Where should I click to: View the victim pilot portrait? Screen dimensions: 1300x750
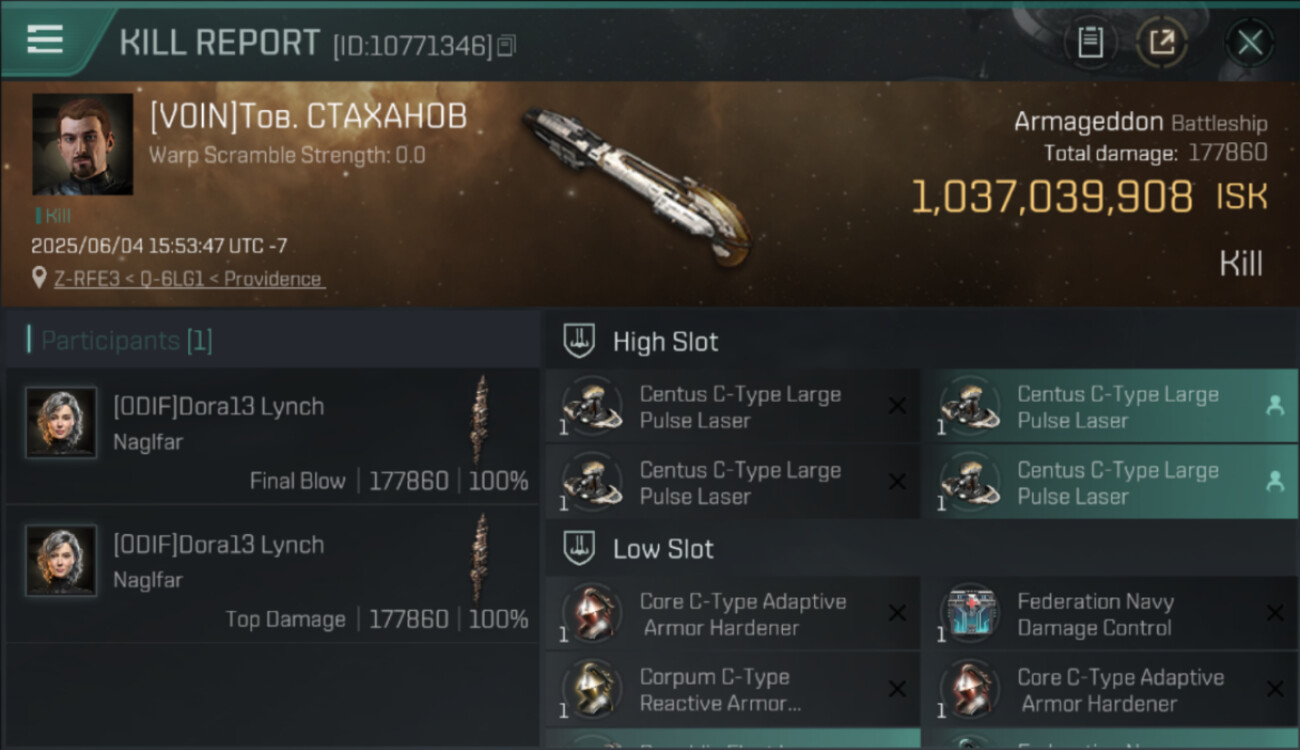coord(83,144)
